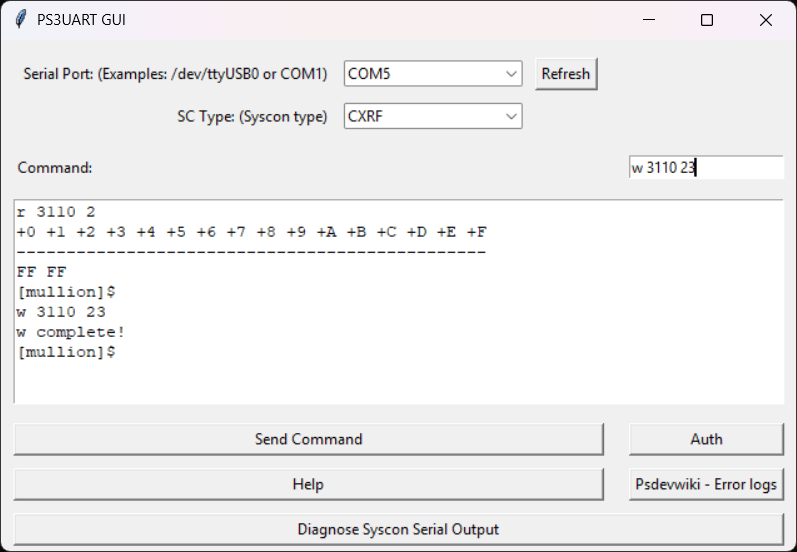Open the SC Type dropdown arrow
The height and width of the screenshot is (552, 797).
512,117
